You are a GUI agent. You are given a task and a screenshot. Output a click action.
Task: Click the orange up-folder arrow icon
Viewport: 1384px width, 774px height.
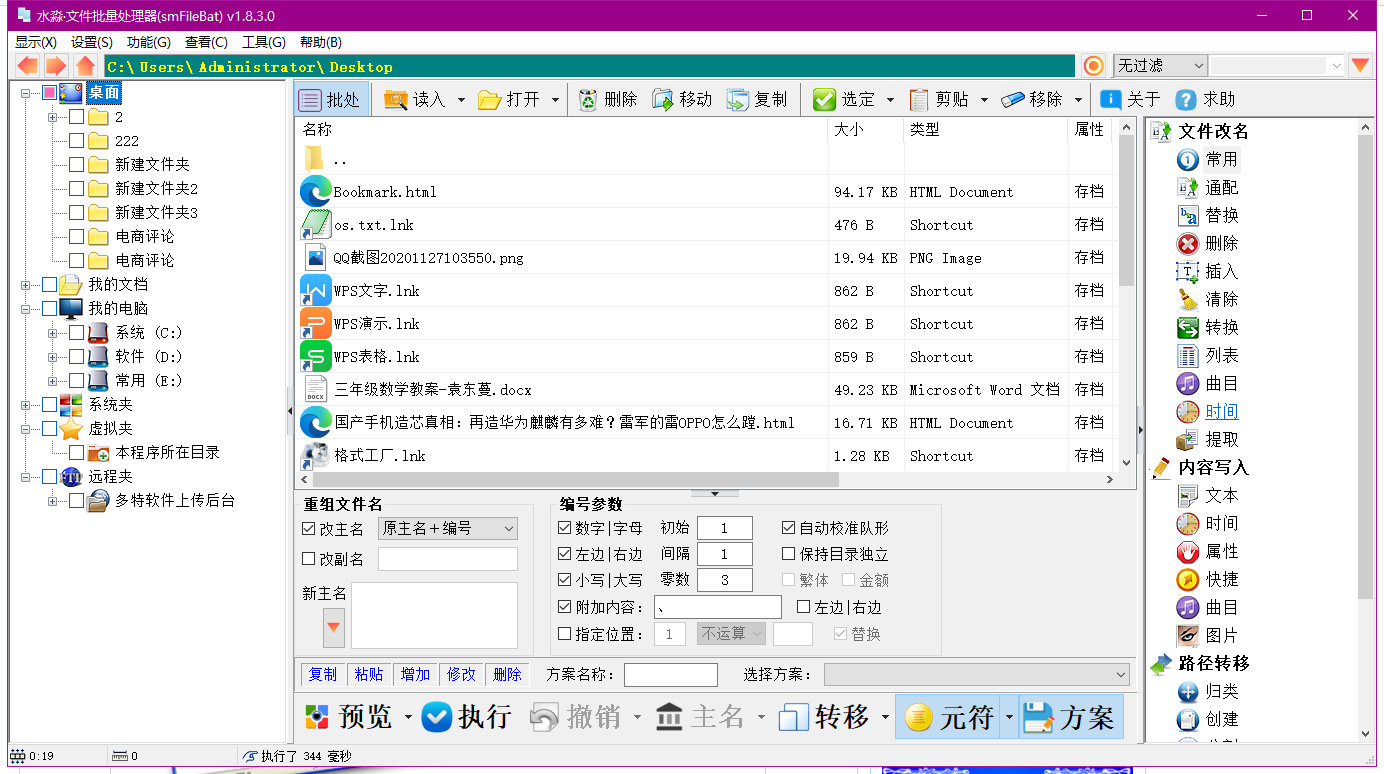(x=85, y=66)
